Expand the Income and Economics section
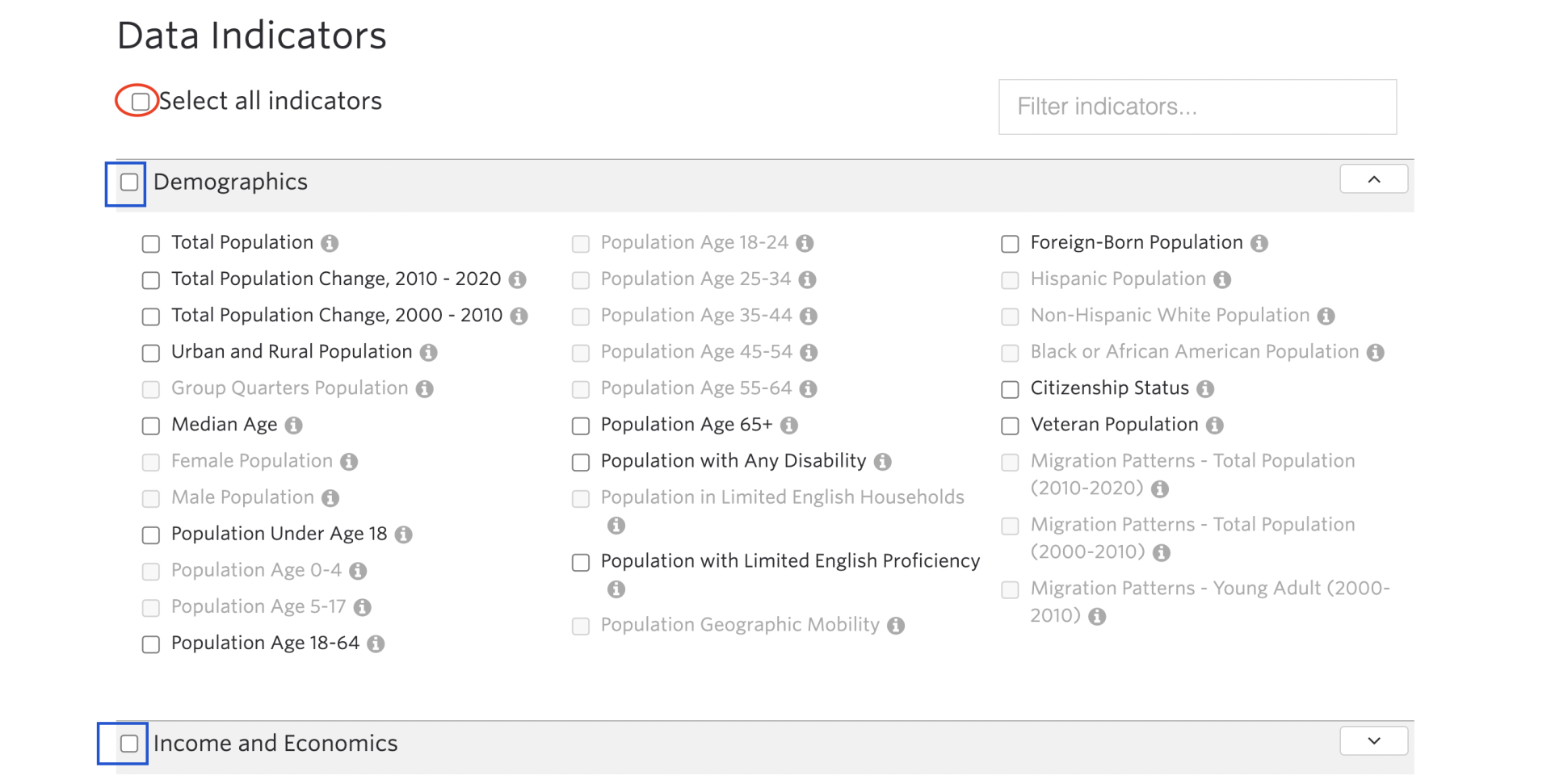 point(1373,740)
